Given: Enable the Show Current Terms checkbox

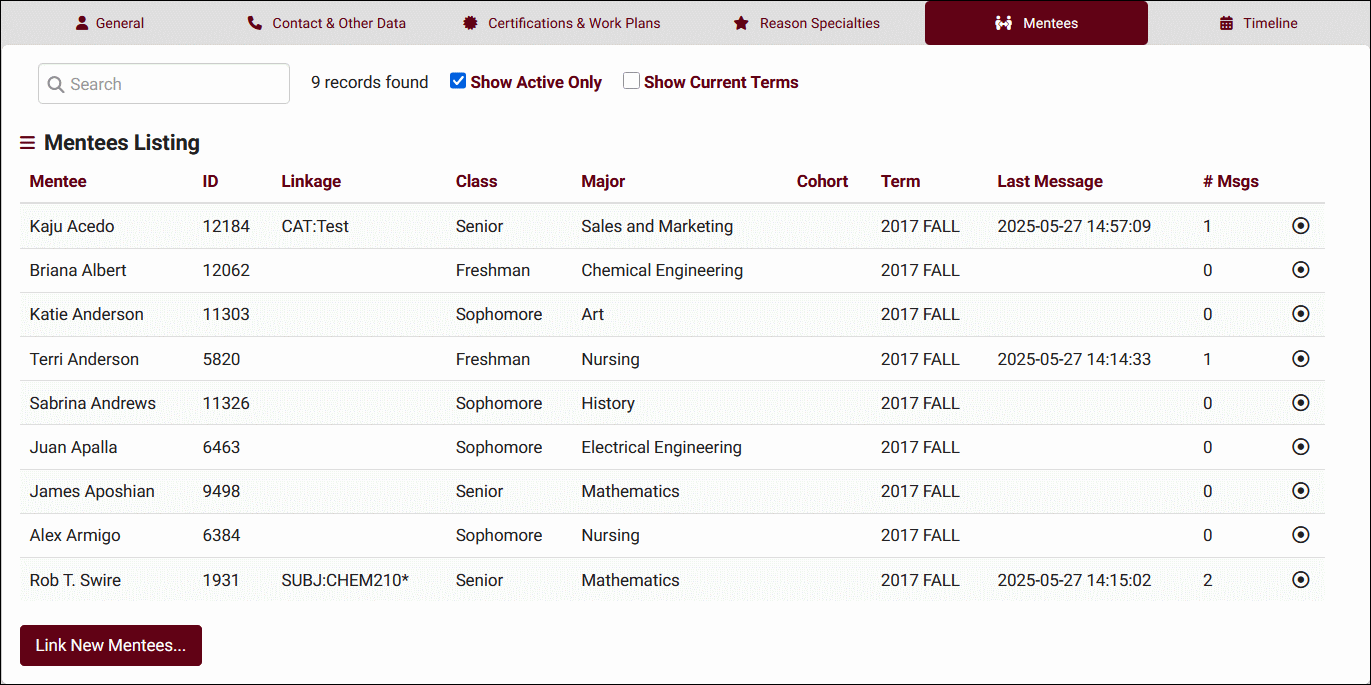Looking at the screenshot, I should 631,81.
